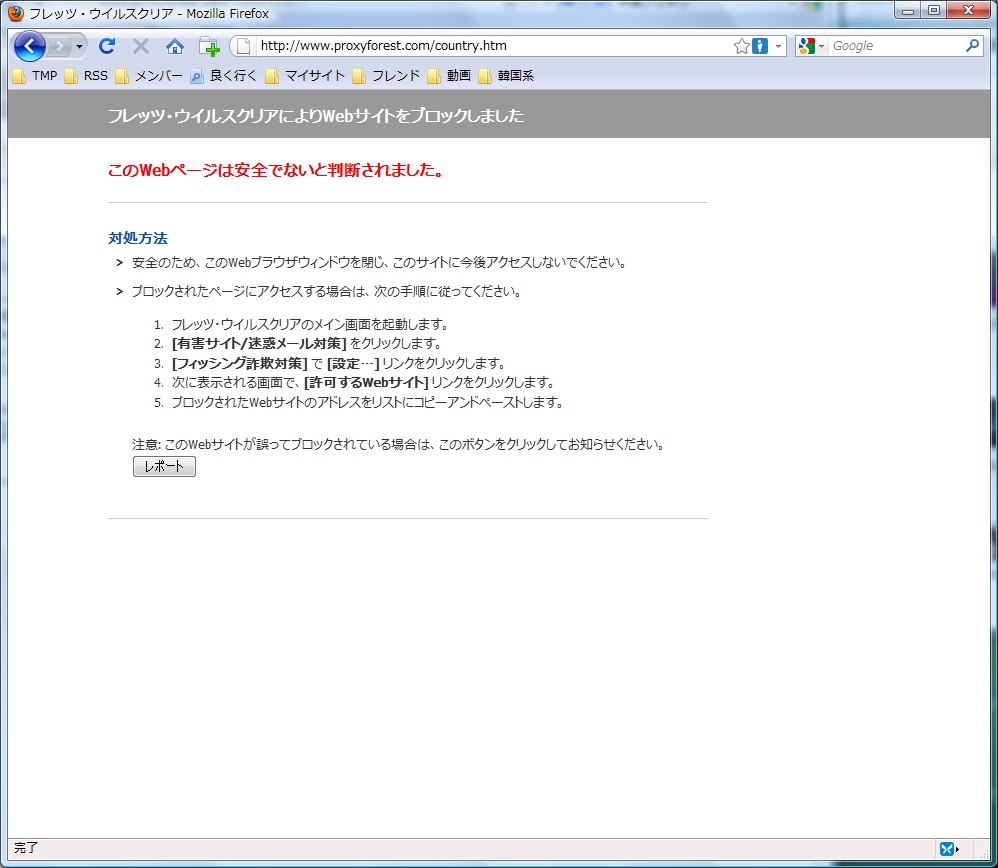
Task: Click the page identity icon in URL bar
Action: click(244, 46)
